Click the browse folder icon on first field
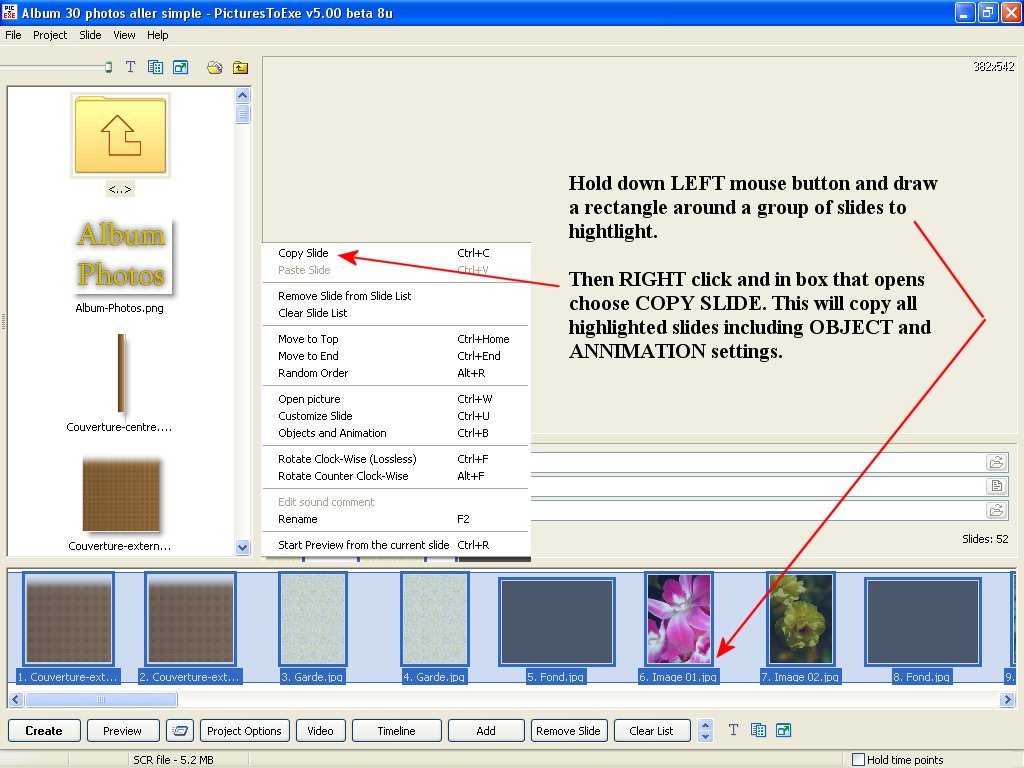This screenshot has width=1024, height=768. coord(996,462)
